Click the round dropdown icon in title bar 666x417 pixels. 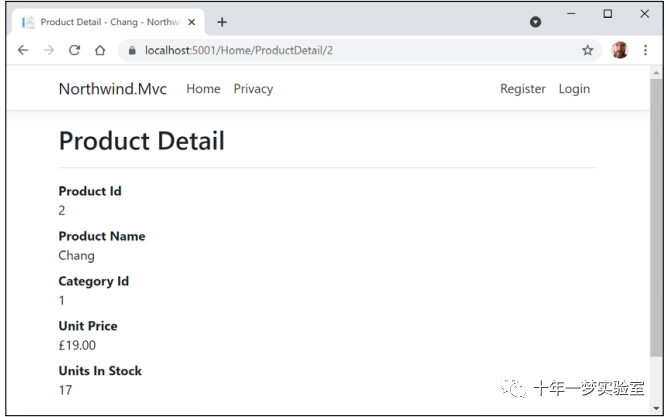click(x=535, y=22)
